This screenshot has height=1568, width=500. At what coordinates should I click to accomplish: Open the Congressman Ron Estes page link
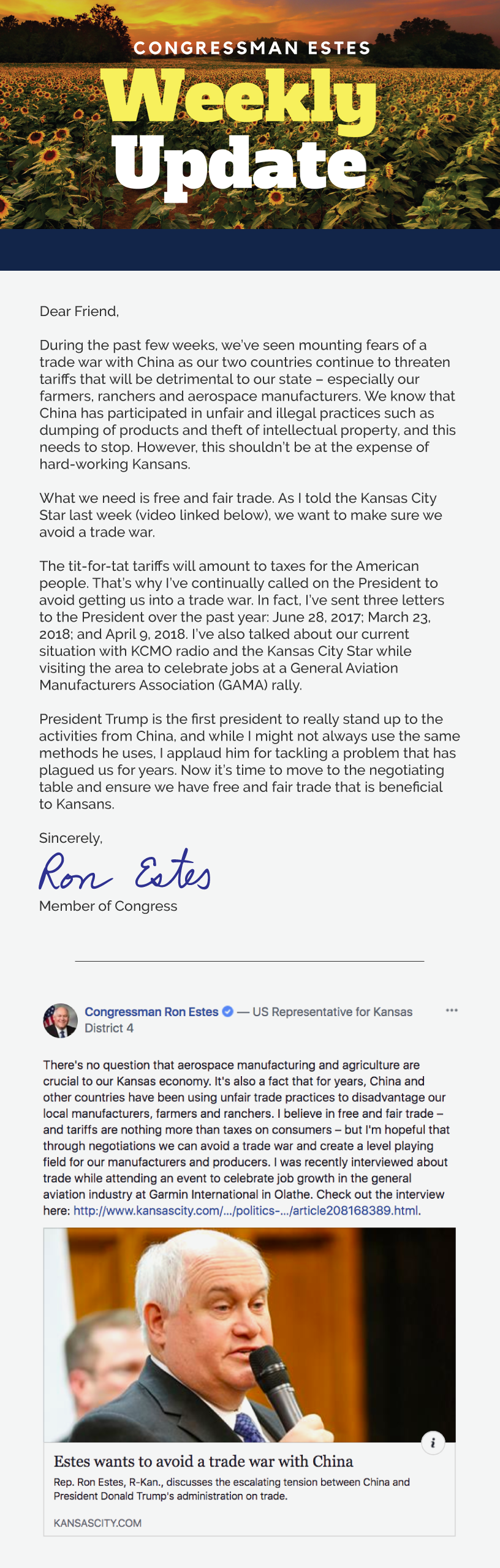click(151, 1012)
